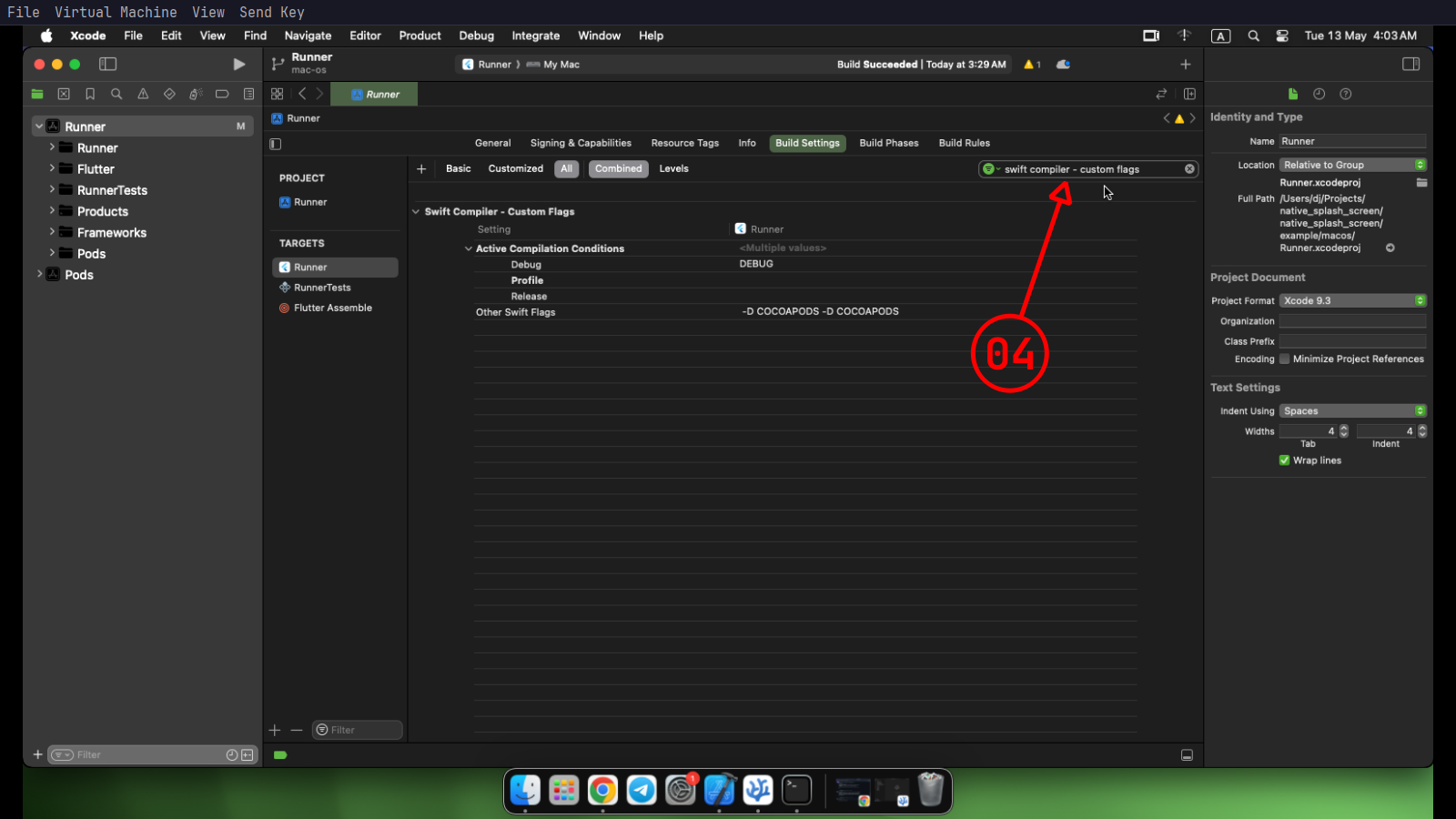Show recent files filter in navigator
The image size is (1456, 819).
(232, 755)
